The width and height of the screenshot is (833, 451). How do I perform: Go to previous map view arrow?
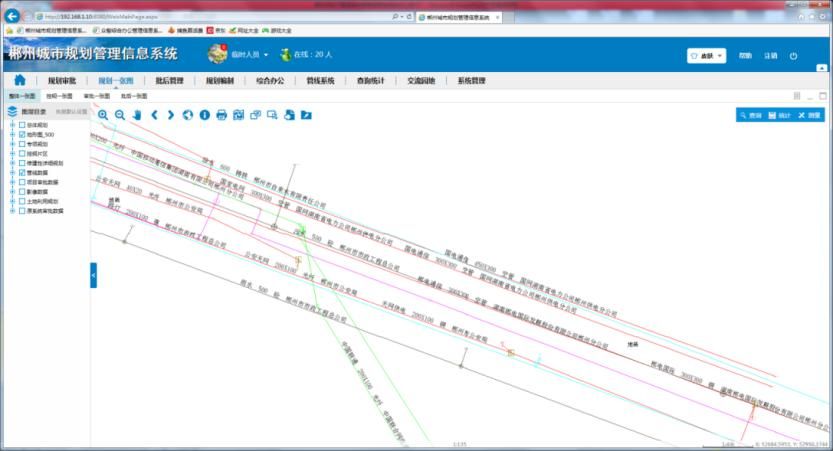(154, 115)
